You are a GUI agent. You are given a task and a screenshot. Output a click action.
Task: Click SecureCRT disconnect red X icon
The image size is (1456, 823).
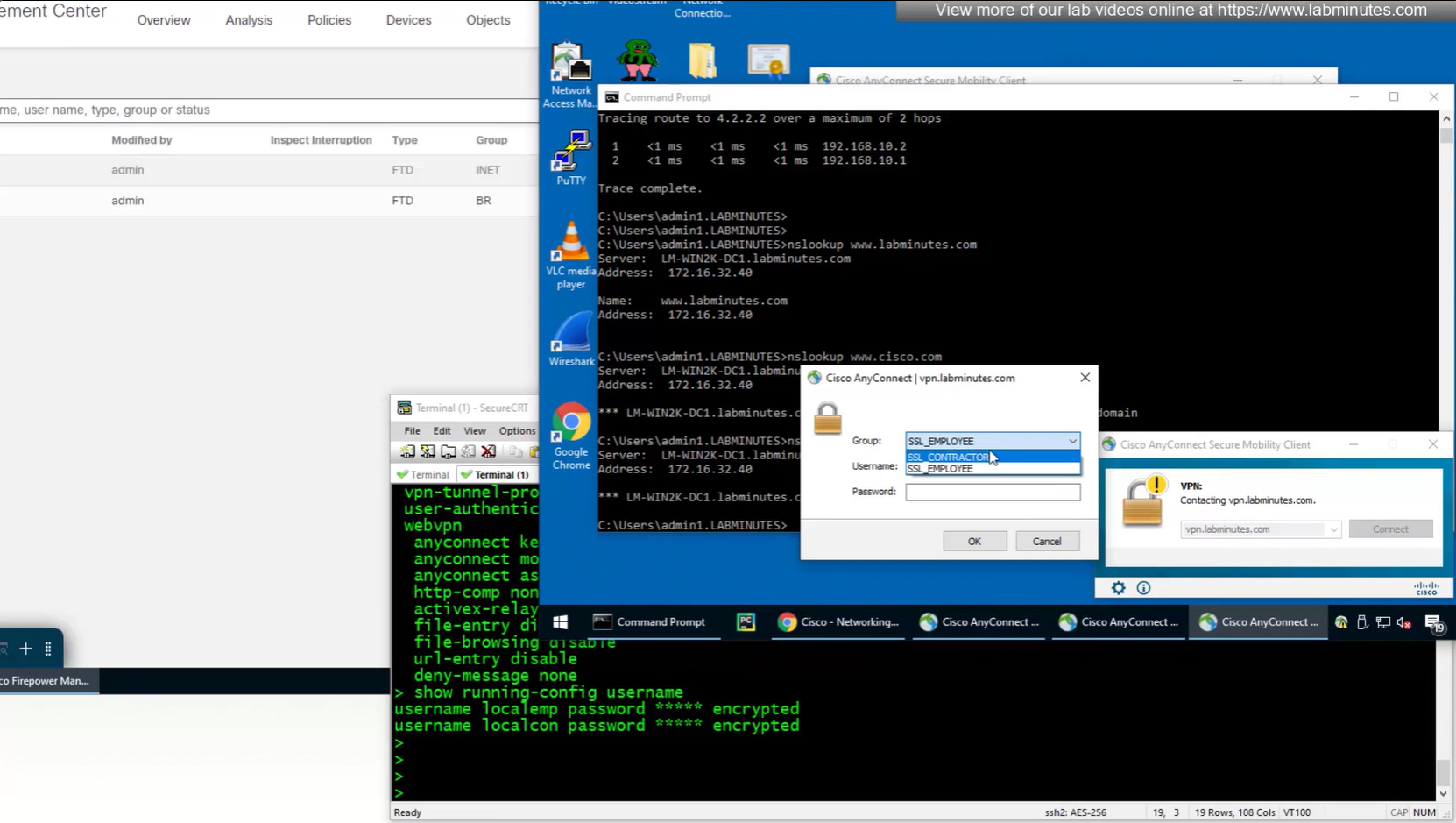(x=489, y=451)
